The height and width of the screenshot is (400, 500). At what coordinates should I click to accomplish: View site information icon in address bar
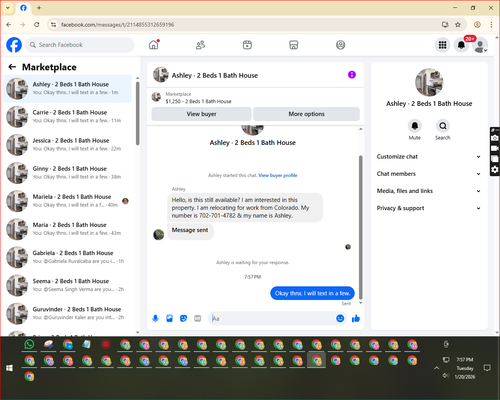click(x=53, y=24)
